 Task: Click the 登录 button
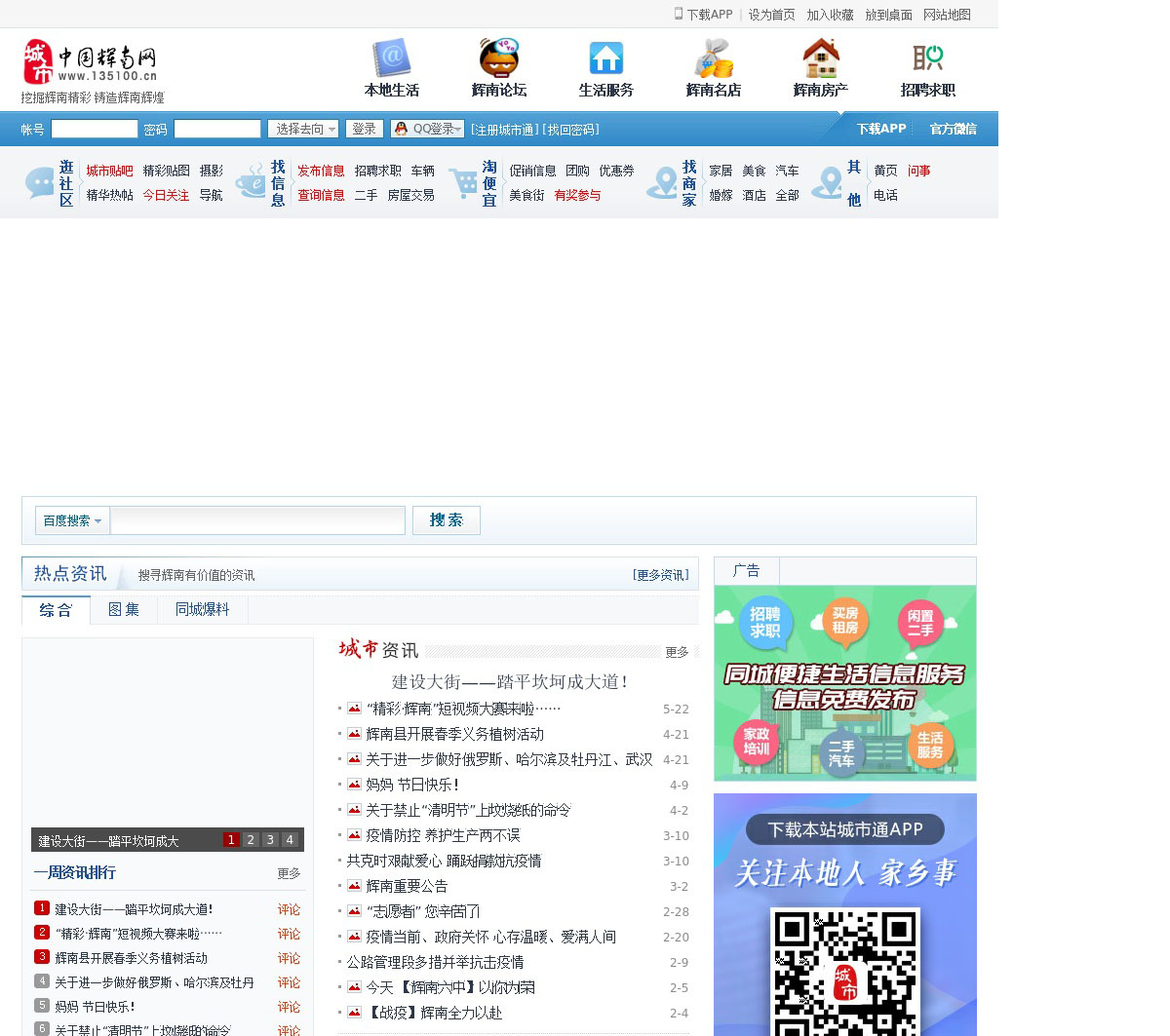[x=364, y=129]
